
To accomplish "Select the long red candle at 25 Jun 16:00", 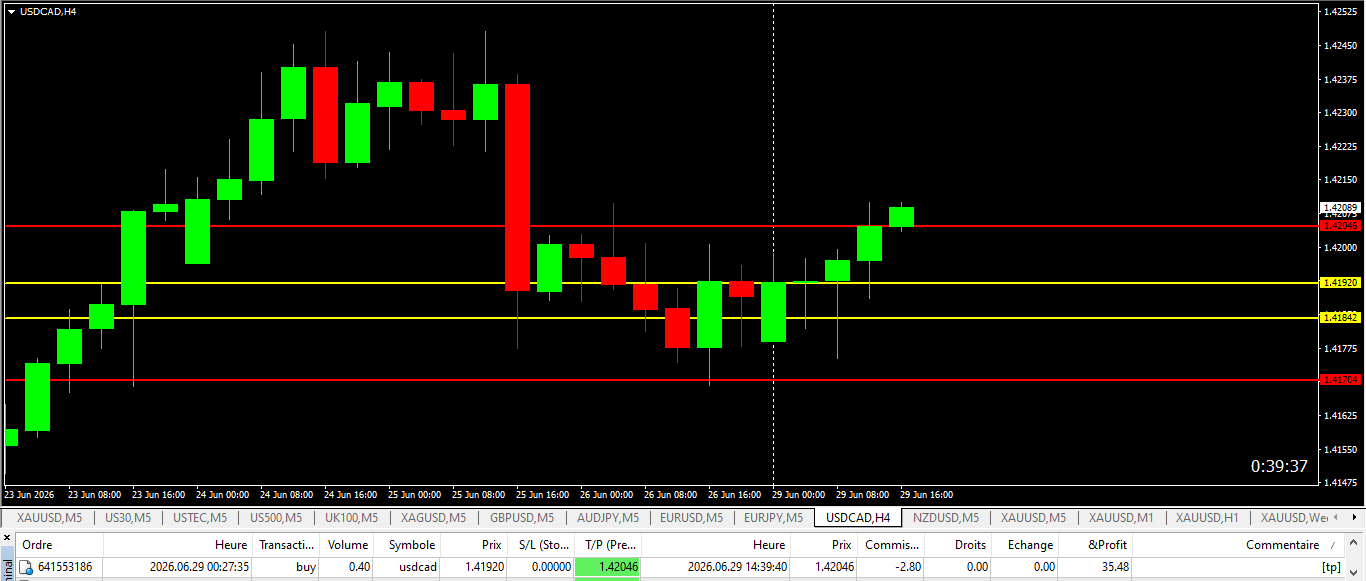I will click(x=517, y=187).
